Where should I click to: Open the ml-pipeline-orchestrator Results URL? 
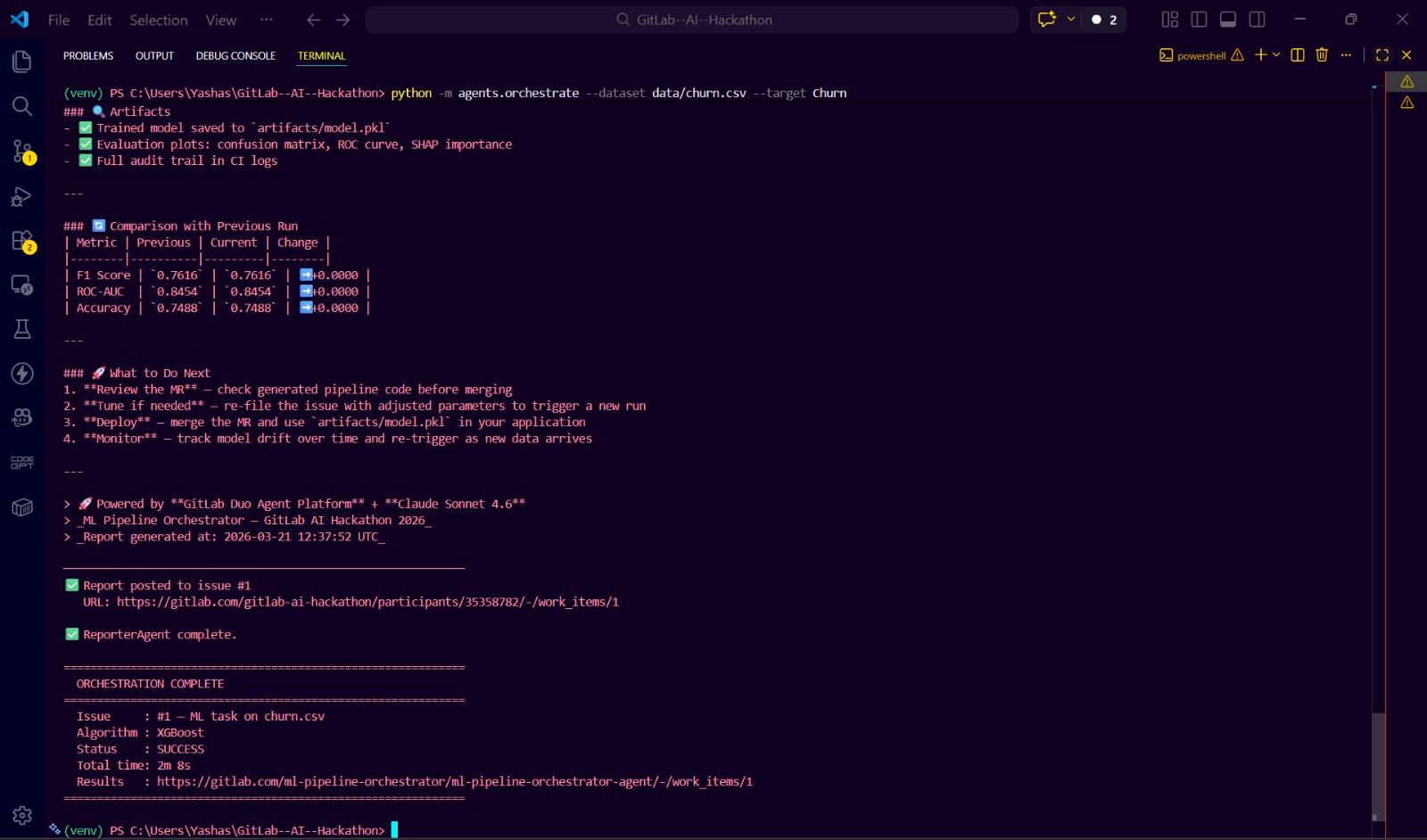point(455,781)
